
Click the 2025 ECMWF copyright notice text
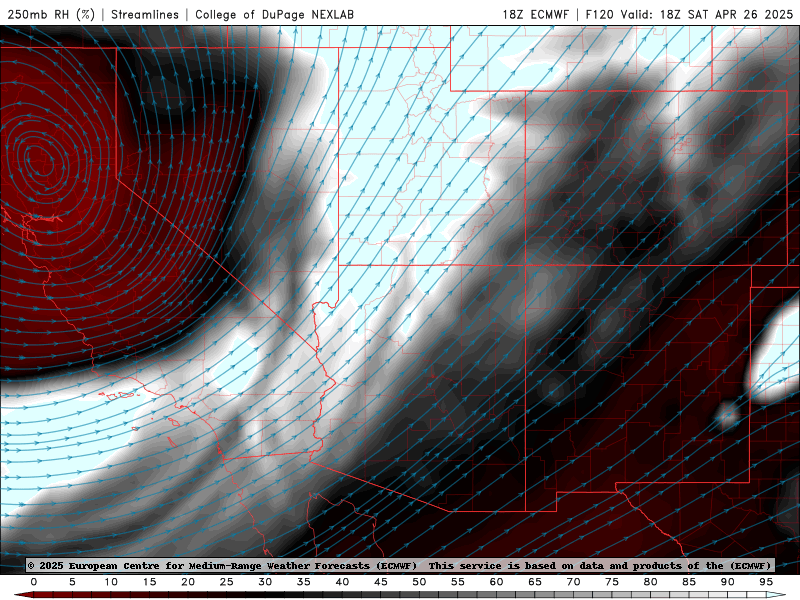(222, 565)
